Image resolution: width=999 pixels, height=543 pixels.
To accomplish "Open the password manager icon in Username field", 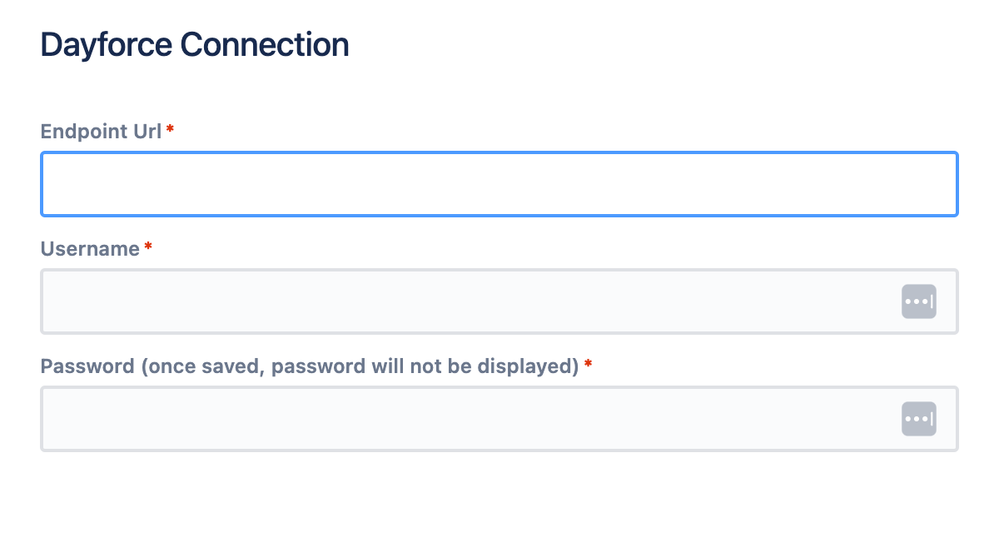I will click(x=919, y=301).
